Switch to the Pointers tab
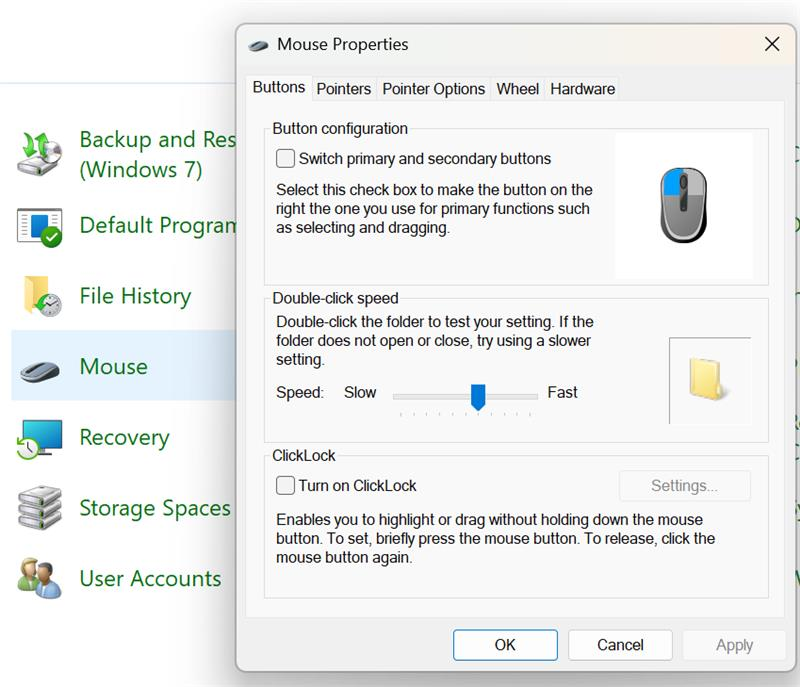The height and width of the screenshot is (687, 800). click(343, 89)
